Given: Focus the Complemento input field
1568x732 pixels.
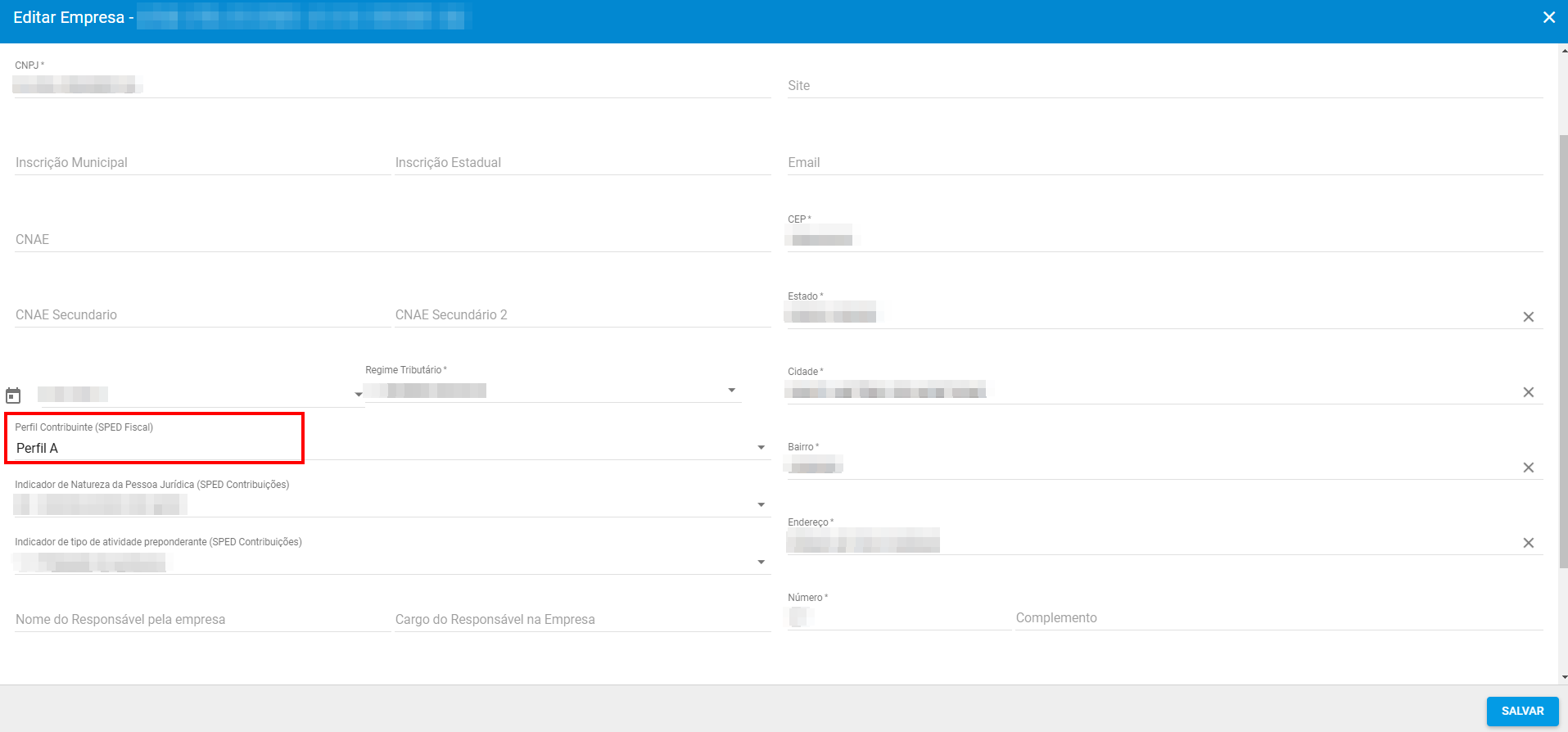Looking at the screenshot, I should 1278,617.
